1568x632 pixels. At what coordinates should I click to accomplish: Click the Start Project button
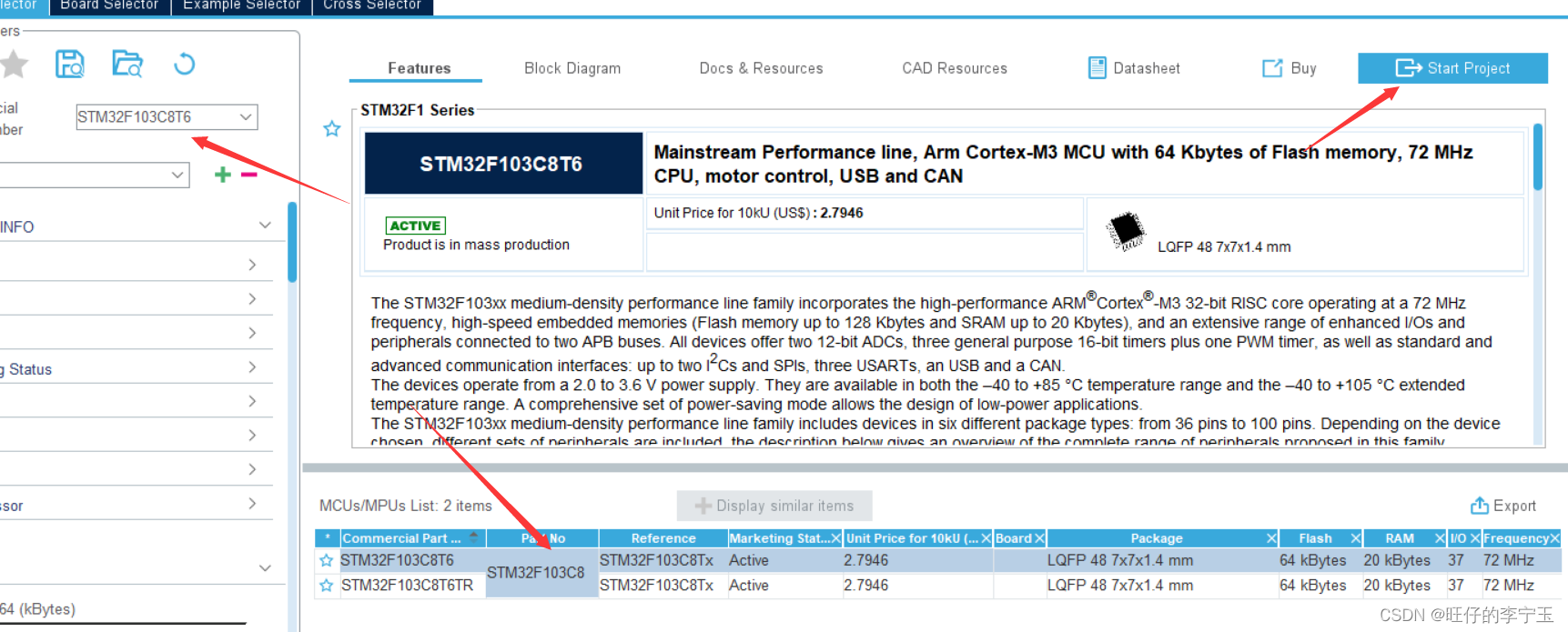(x=1452, y=68)
